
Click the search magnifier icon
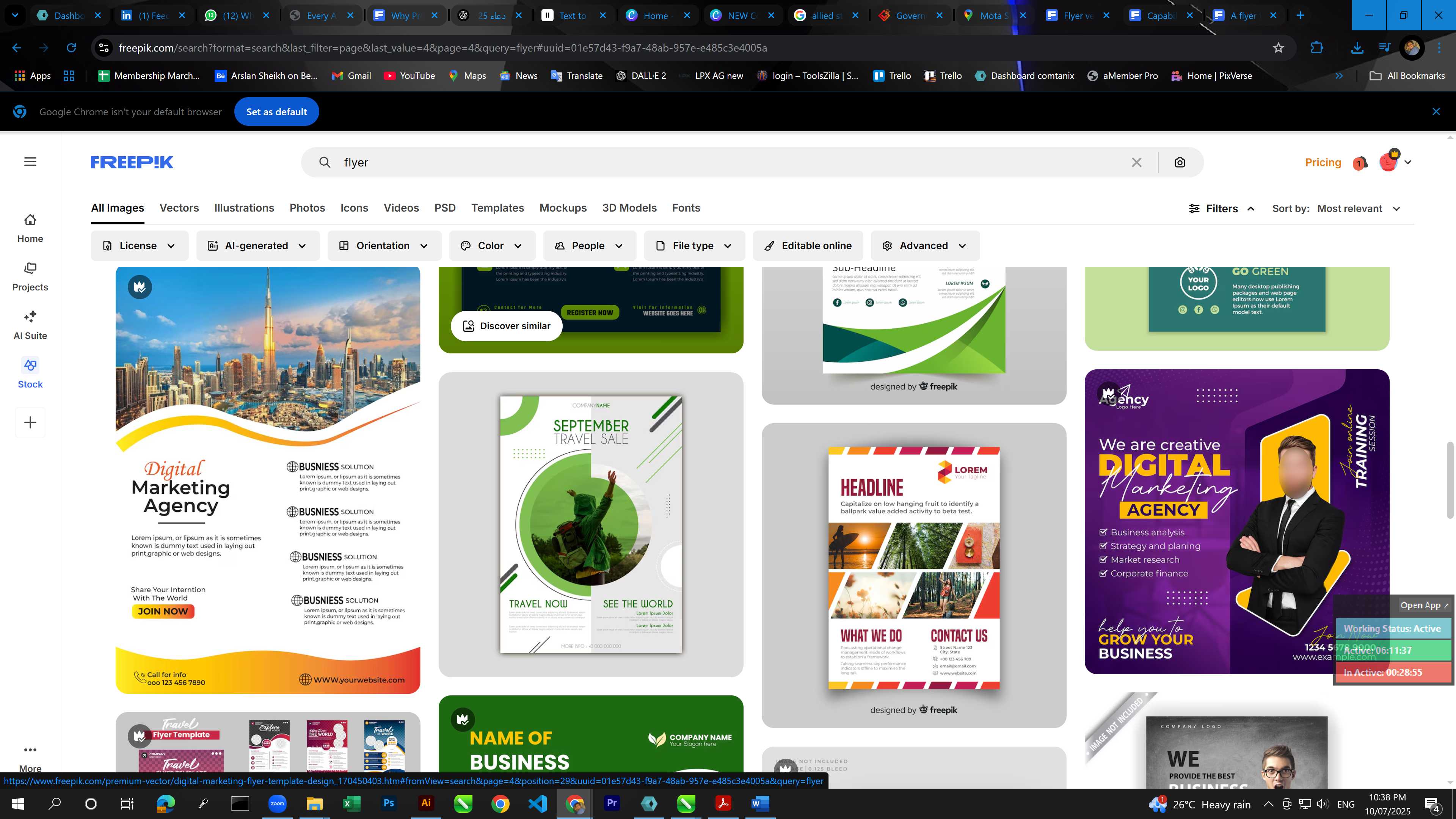325,162
